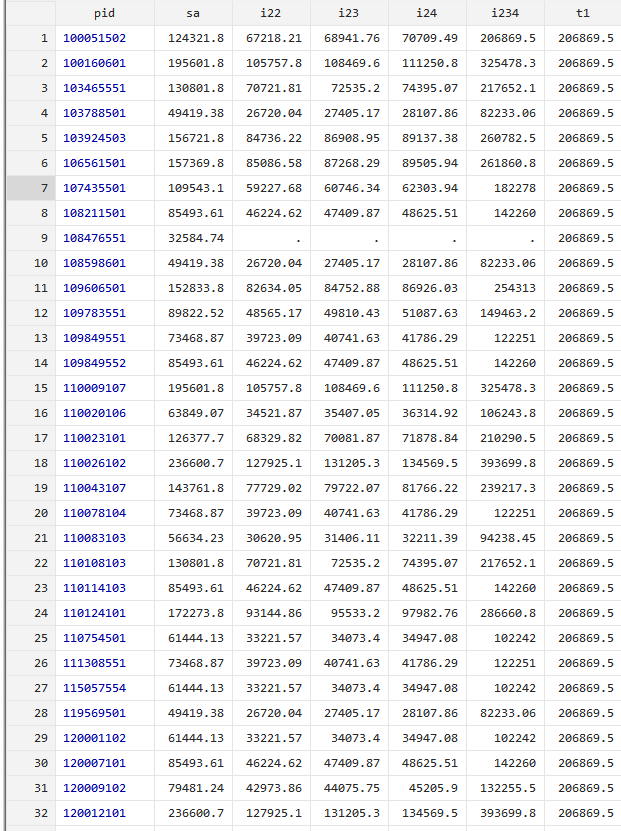Click i24 value 62303.94
The image size is (621, 831).
(427, 188)
